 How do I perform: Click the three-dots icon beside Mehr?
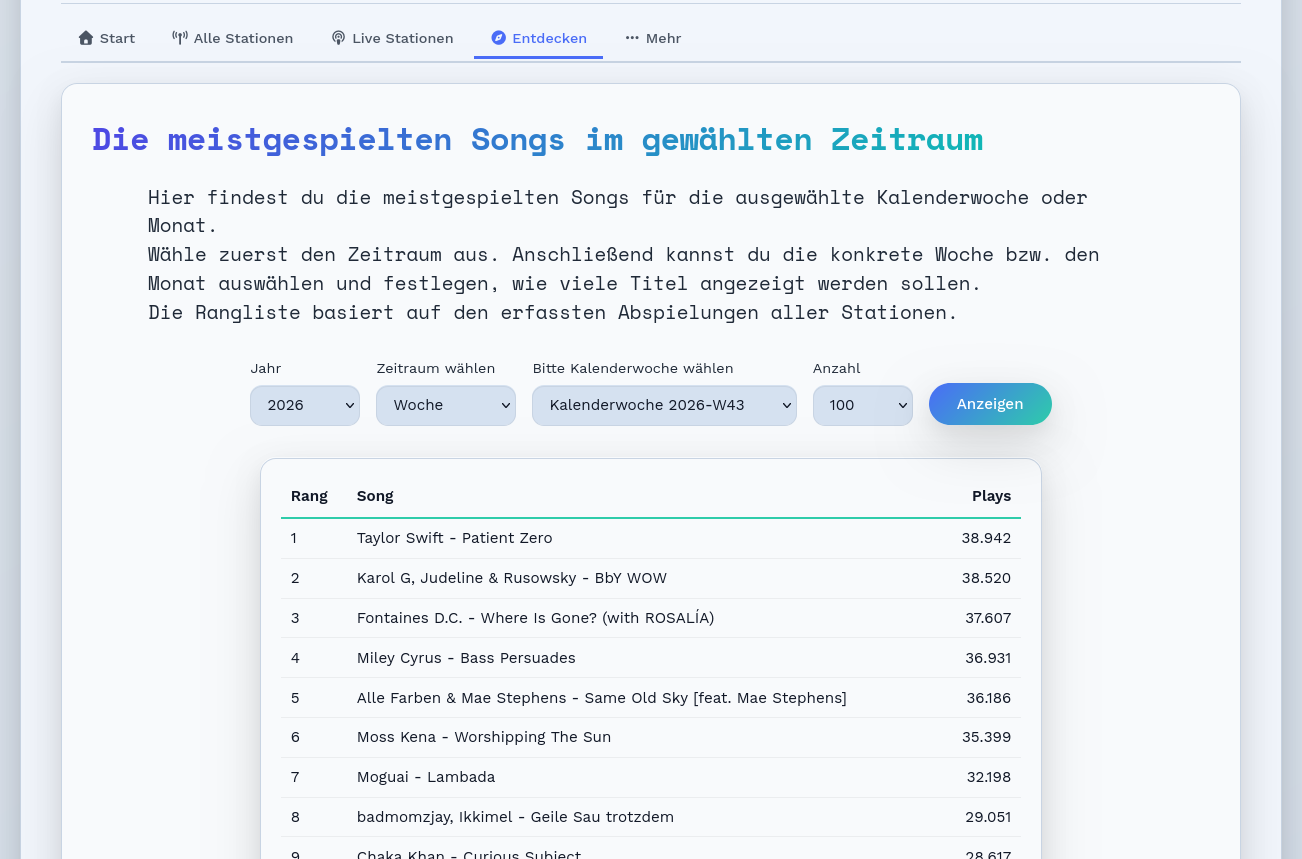click(x=632, y=38)
